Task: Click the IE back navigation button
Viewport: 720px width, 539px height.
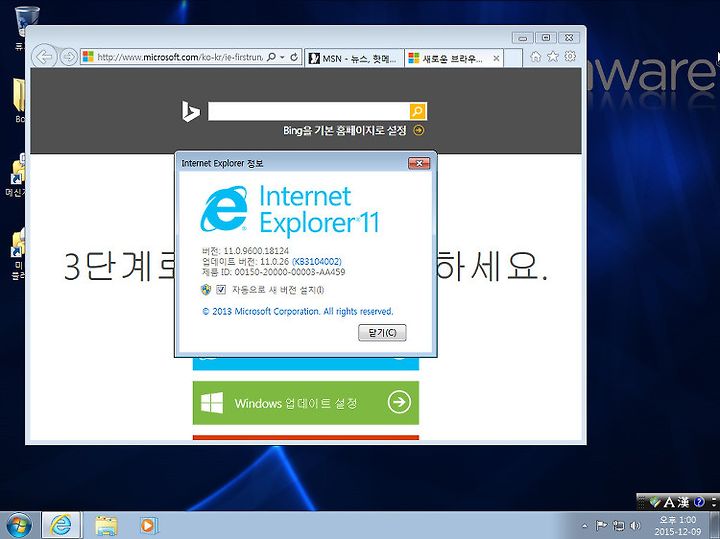Action: 44,57
